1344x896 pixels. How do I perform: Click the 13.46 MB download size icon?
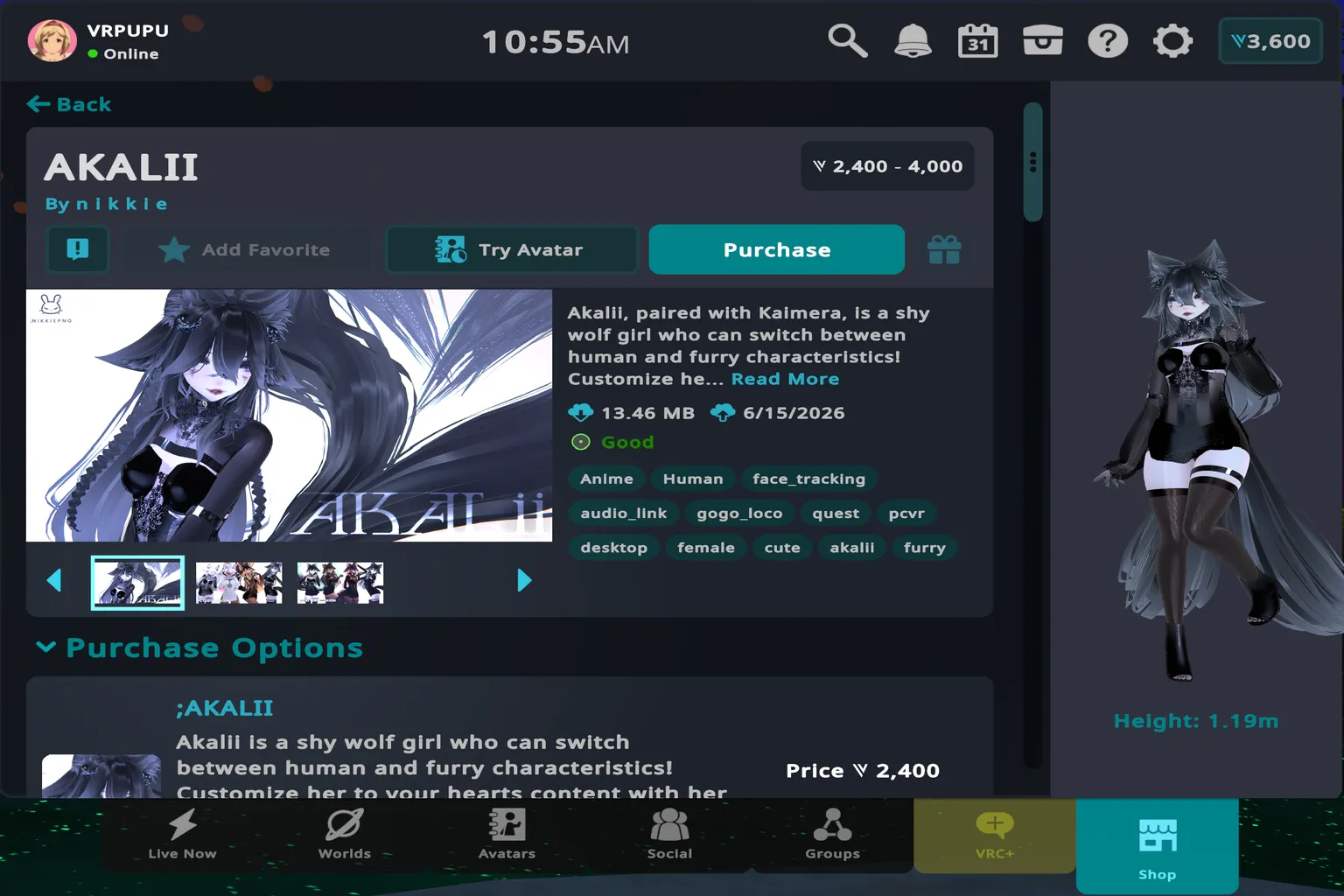tap(581, 412)
